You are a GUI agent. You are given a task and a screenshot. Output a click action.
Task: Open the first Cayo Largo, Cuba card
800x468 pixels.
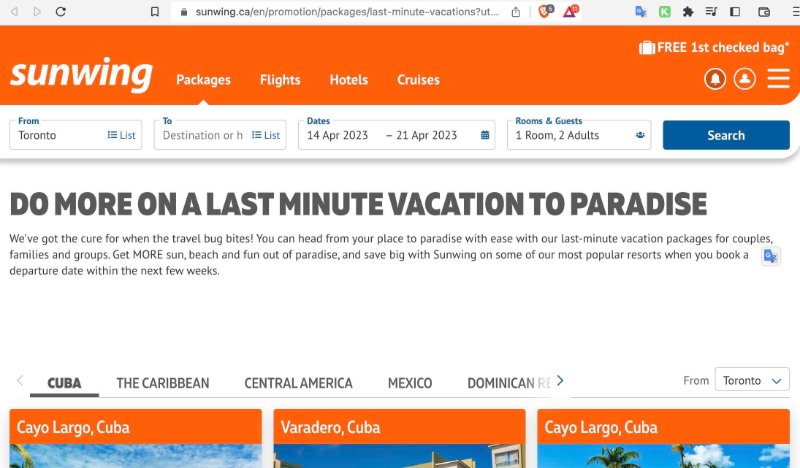pos(136,438)
